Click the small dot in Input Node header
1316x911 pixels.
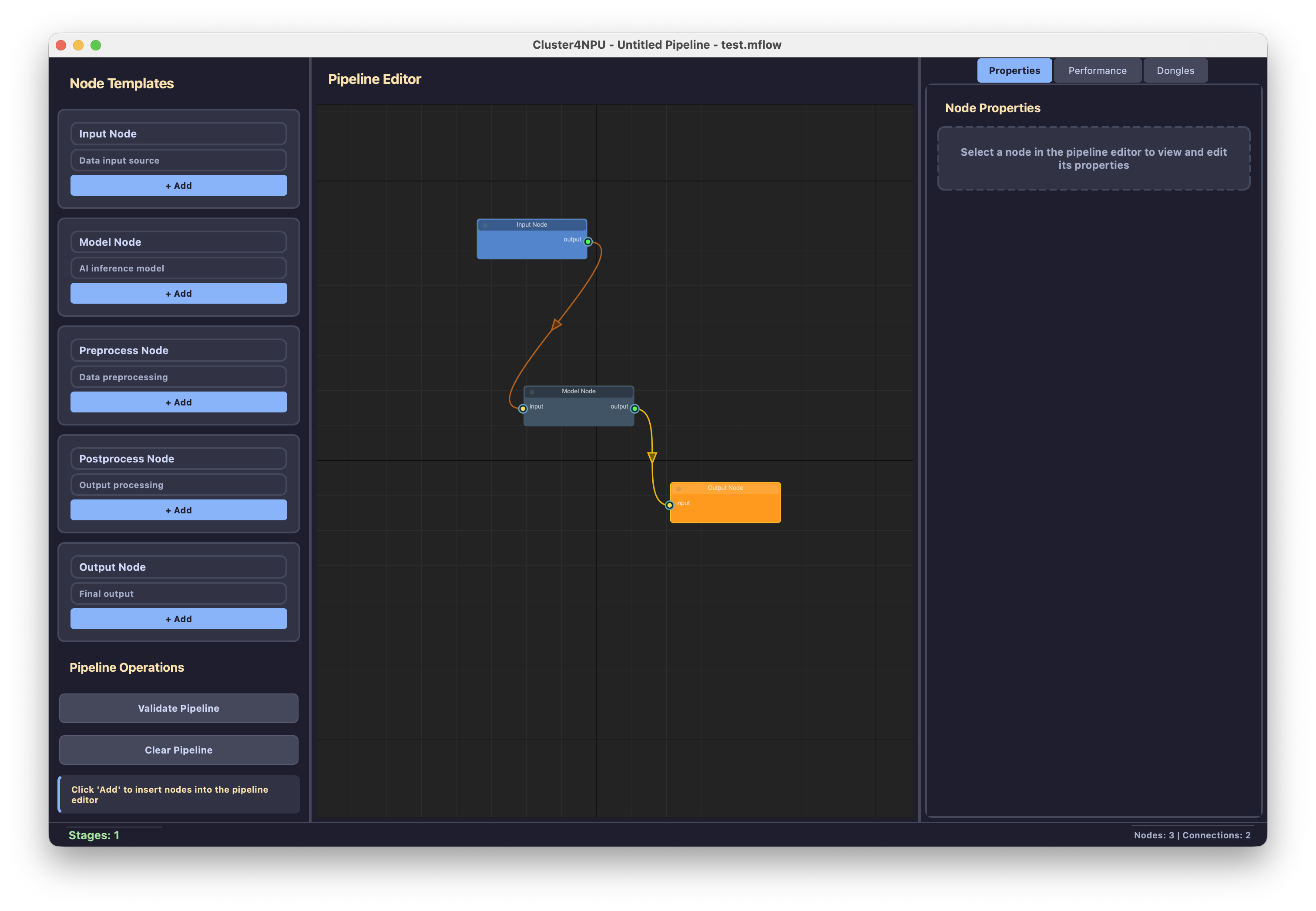pyautogui.click(x=485, y=225)
